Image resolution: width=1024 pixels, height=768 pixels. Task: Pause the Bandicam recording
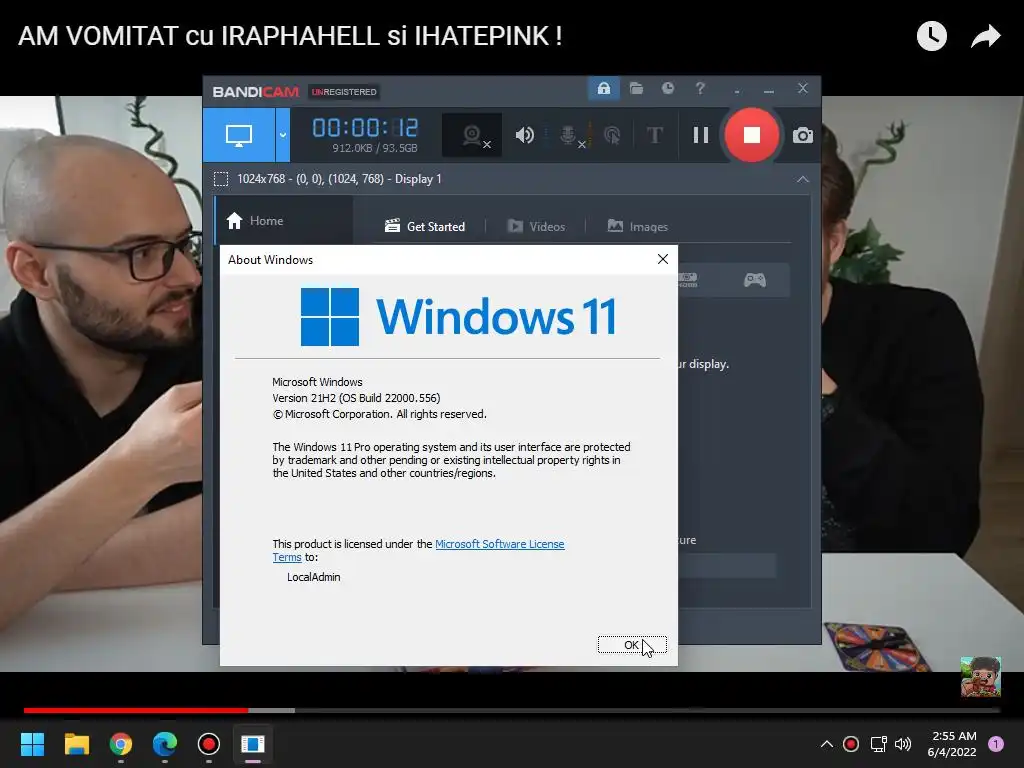[701, 135]
